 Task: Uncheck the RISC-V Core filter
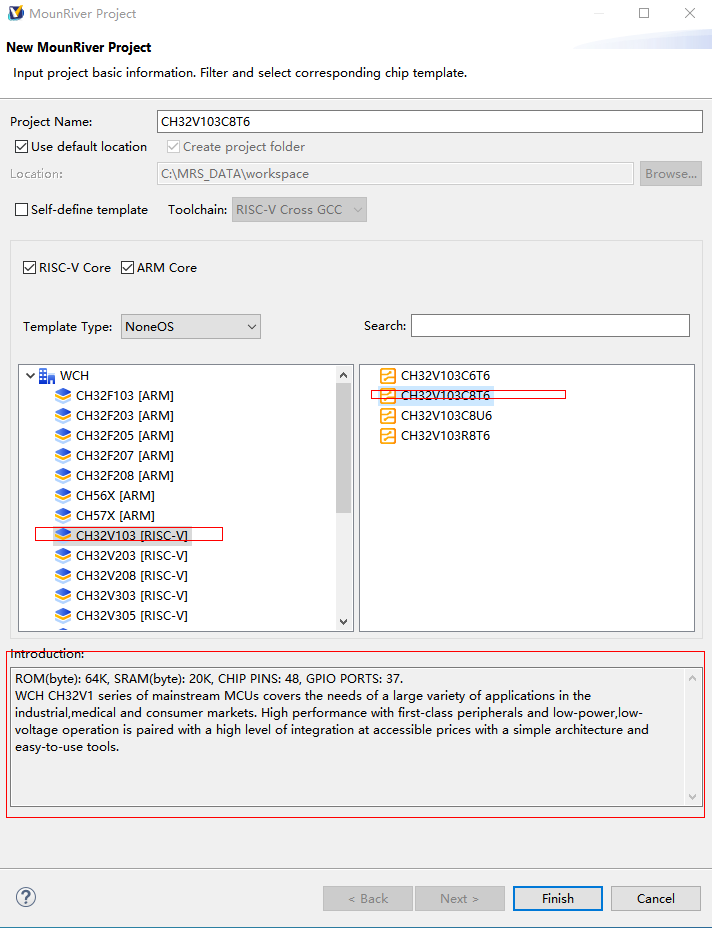coord(30,268)
